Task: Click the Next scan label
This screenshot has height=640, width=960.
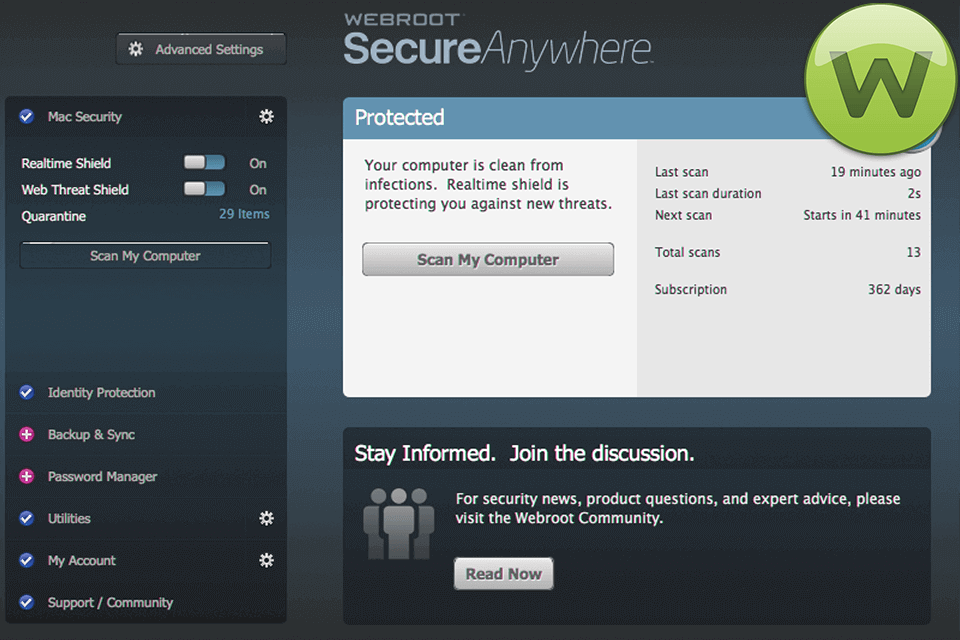Action: 683,215
